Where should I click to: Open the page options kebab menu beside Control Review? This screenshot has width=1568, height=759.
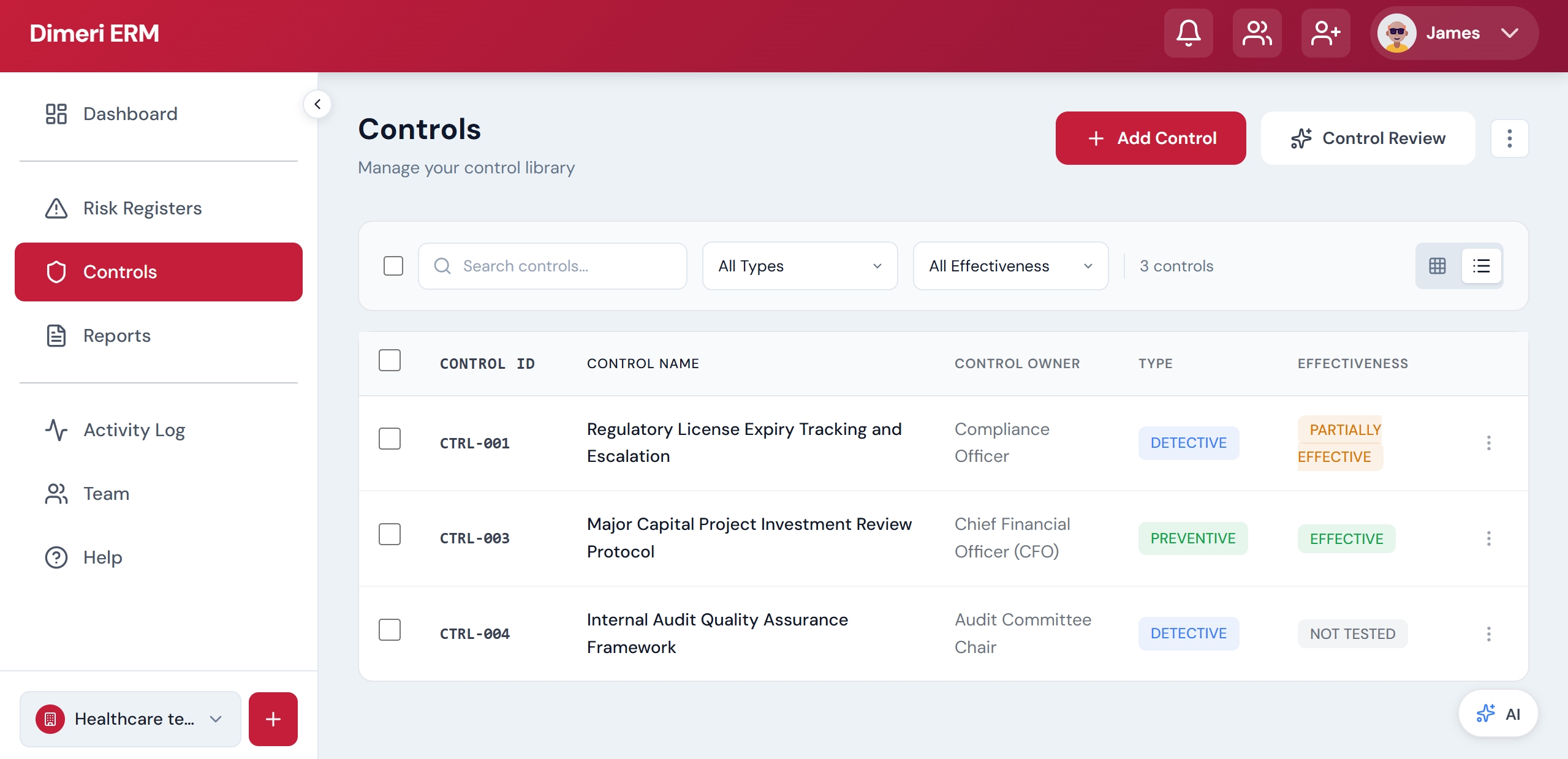click(x=1509, y=138)
